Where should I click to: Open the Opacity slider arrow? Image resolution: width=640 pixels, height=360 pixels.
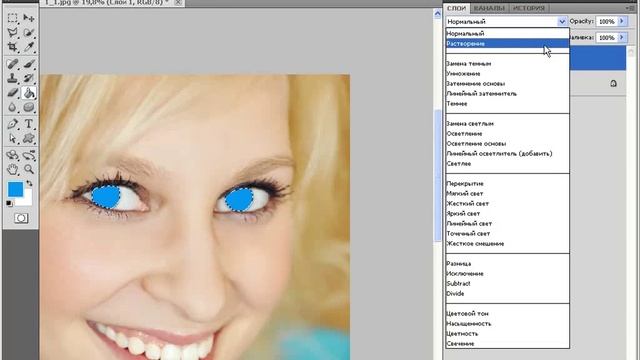(x=622, y=21)
